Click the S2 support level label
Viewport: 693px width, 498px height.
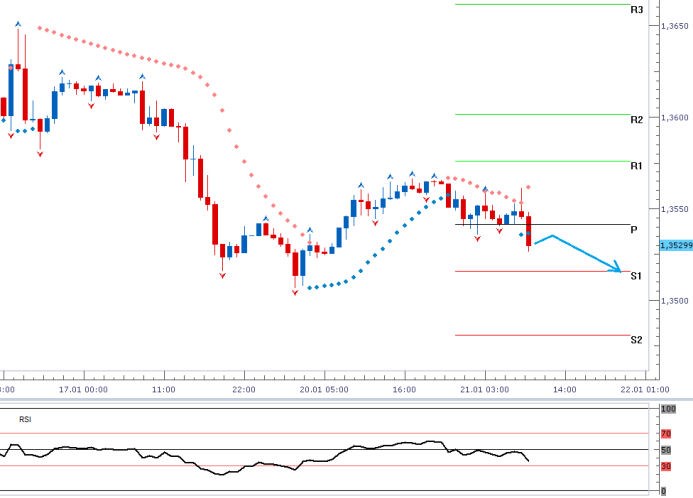point(636,340)
